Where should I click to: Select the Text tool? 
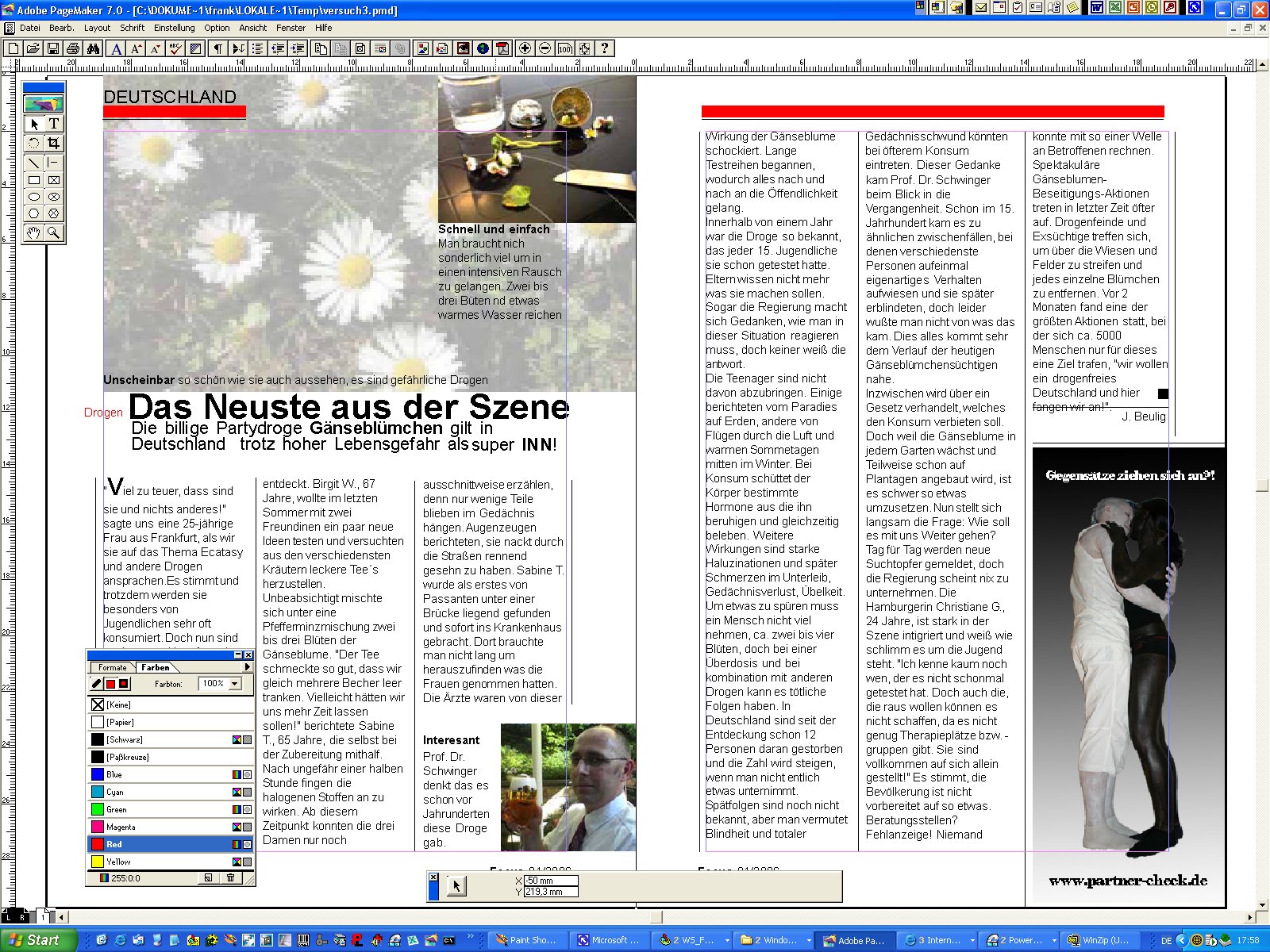coord(53,124)
